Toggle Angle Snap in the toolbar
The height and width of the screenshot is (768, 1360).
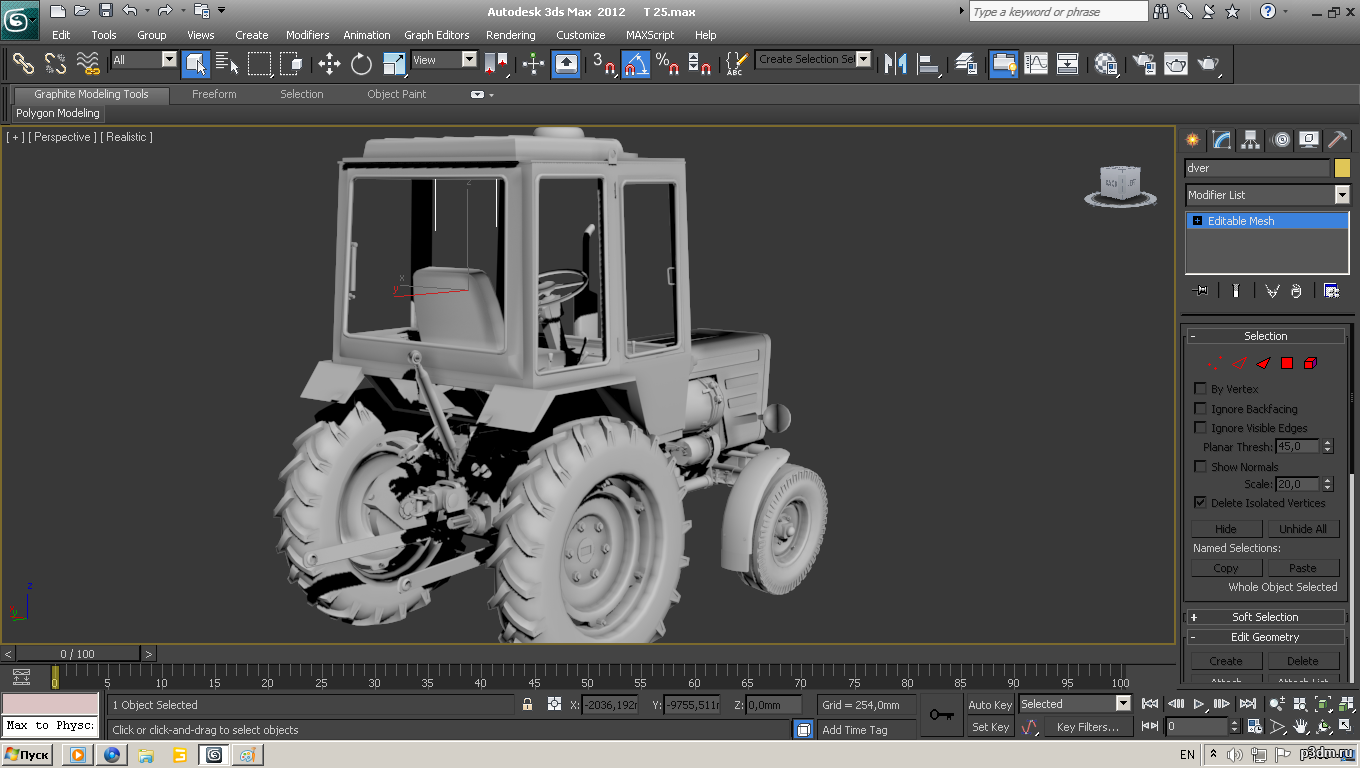(x=636, y=64)
